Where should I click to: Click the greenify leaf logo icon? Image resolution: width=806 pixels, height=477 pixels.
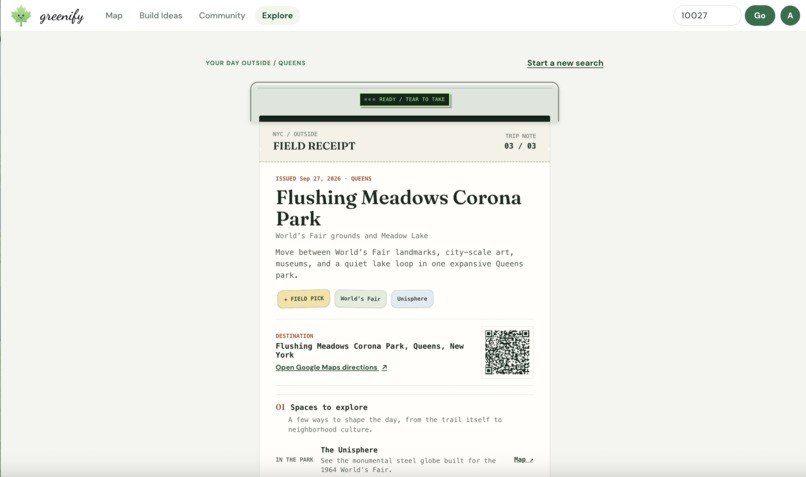point(21,16)
